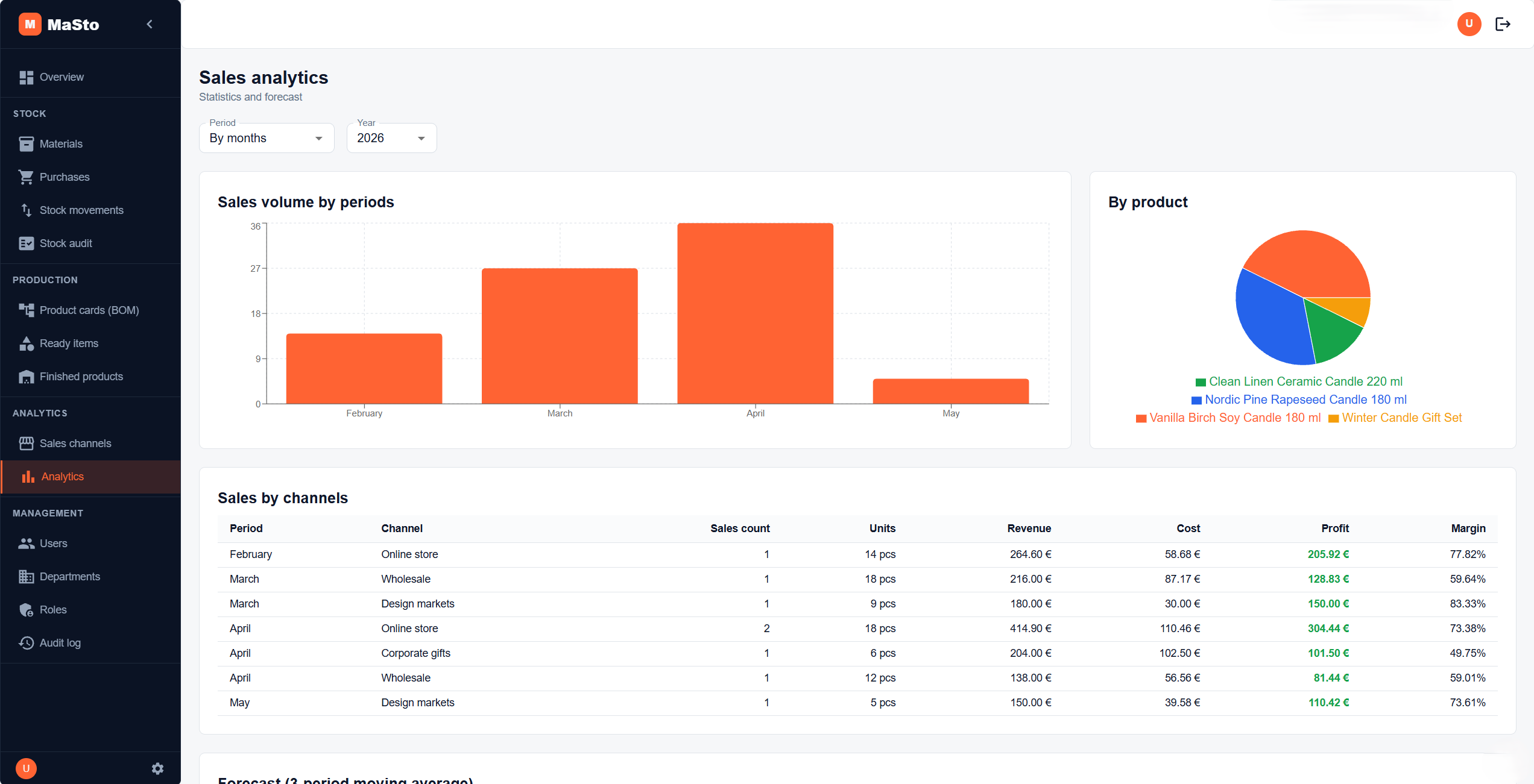1534x784 pixels.
Task: Click Winter Candle Gift Set yellow legend swatch
Action: coord(1333,418)
